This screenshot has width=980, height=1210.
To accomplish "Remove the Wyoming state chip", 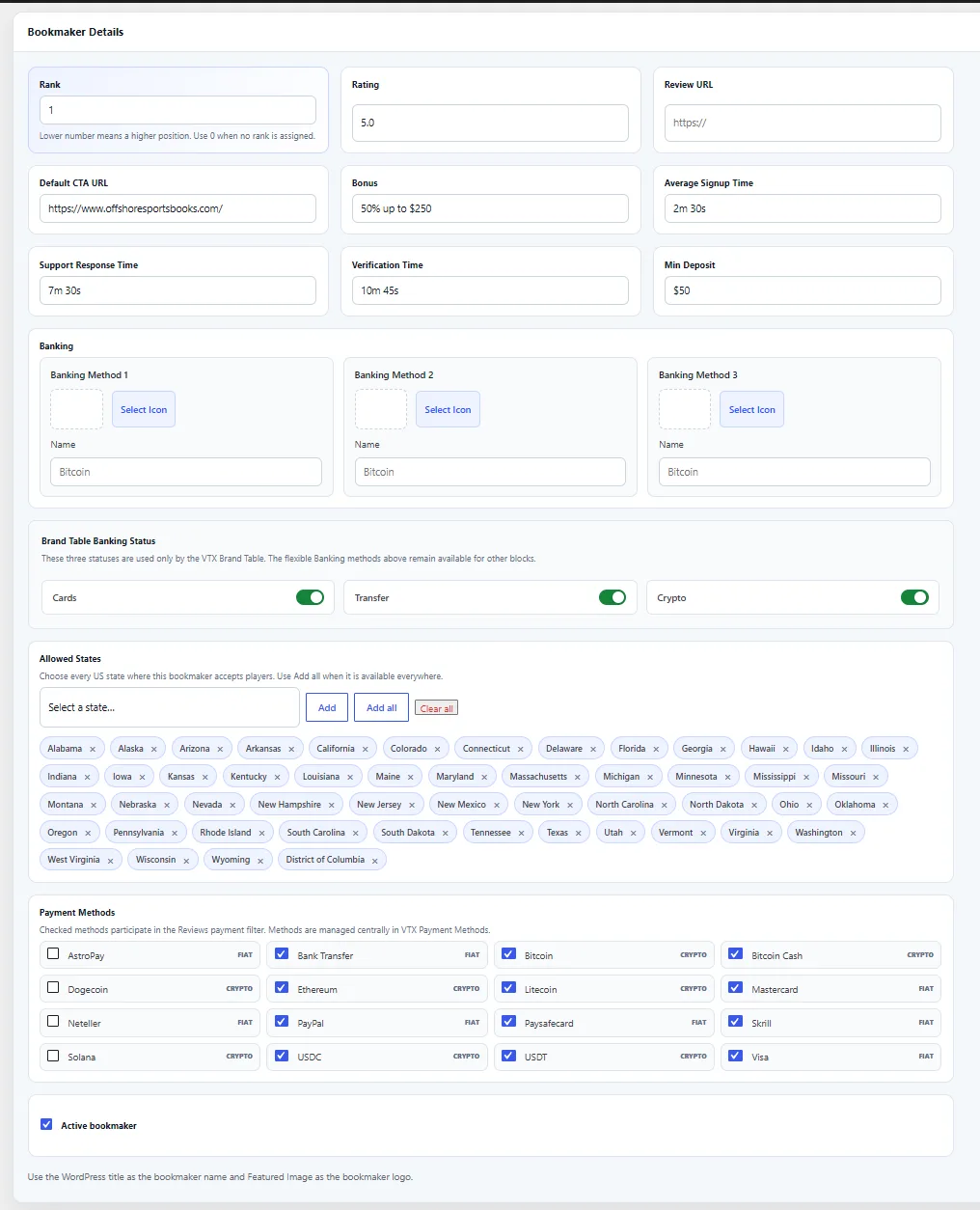I will click(x=260, y=861).
